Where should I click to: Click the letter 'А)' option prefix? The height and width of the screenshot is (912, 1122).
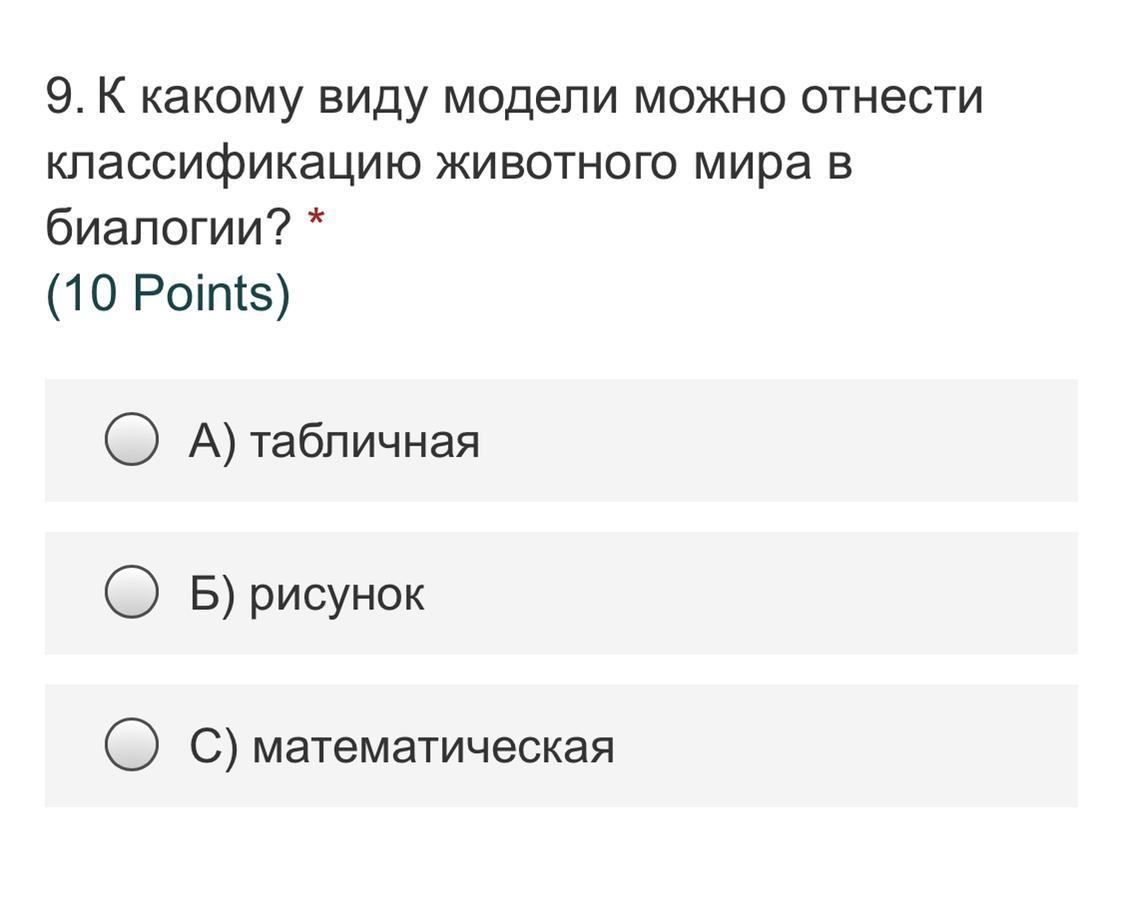[x=213, y=440]
